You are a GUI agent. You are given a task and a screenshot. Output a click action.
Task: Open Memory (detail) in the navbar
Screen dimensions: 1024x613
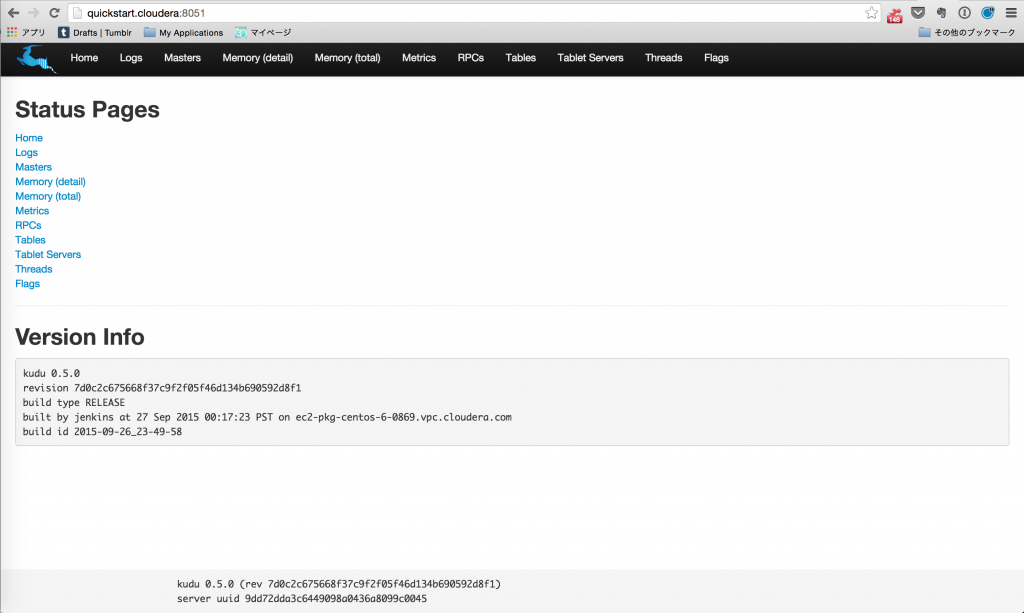257,58
